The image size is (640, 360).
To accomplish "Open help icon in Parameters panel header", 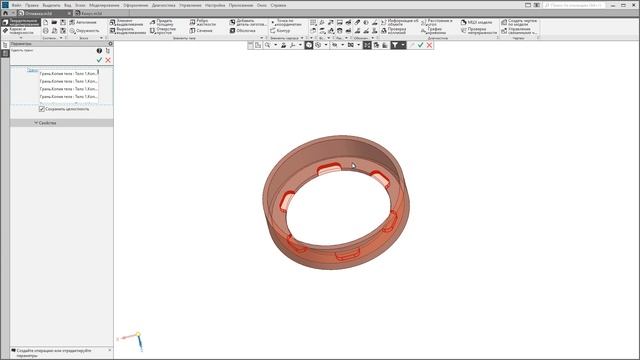I will pos(99,51).
